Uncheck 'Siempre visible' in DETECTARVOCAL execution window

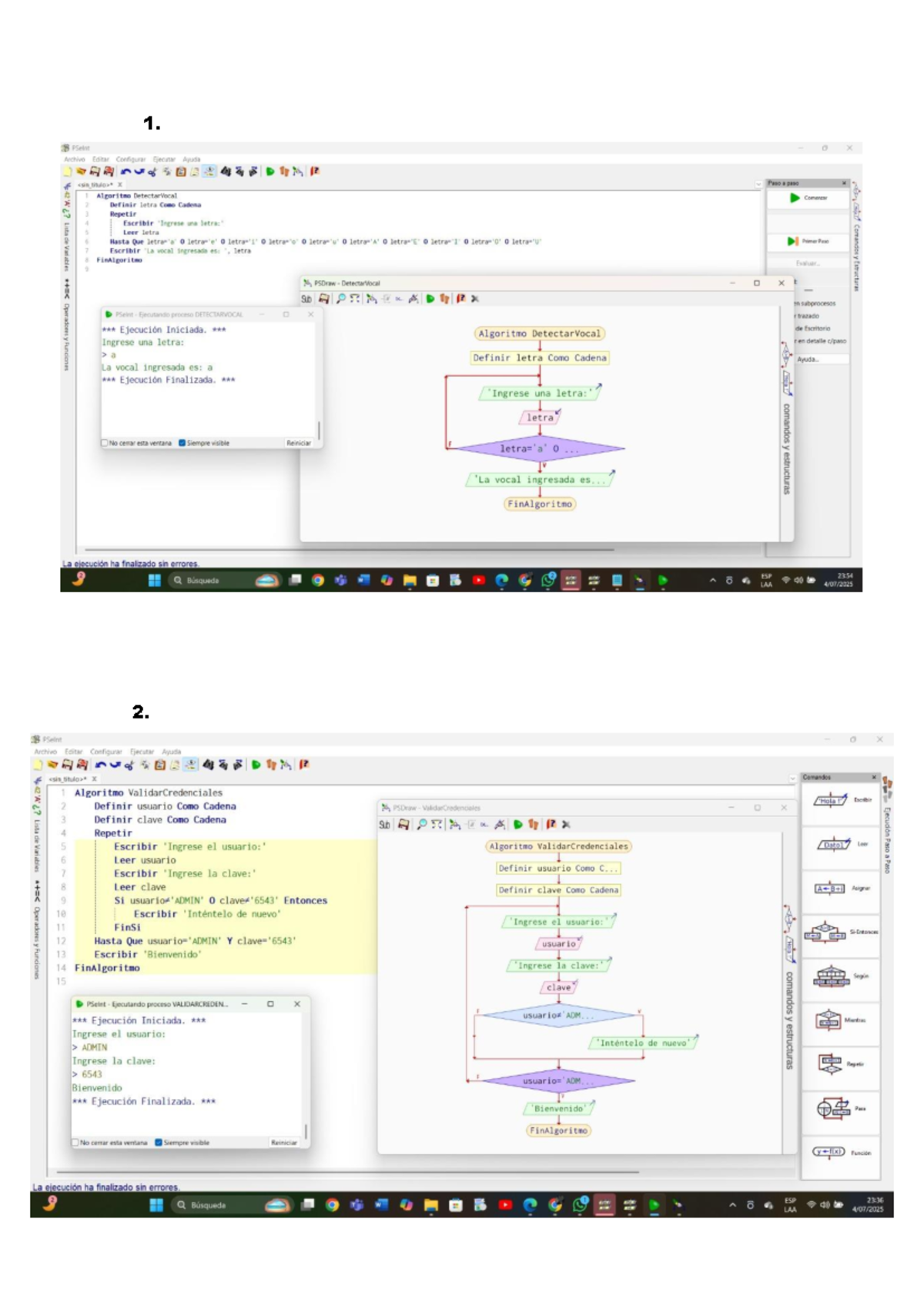pos(182,443)
